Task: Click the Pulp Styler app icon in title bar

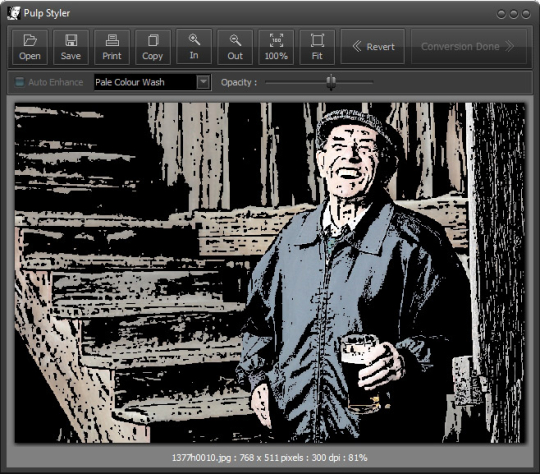Action: [14, 13]
